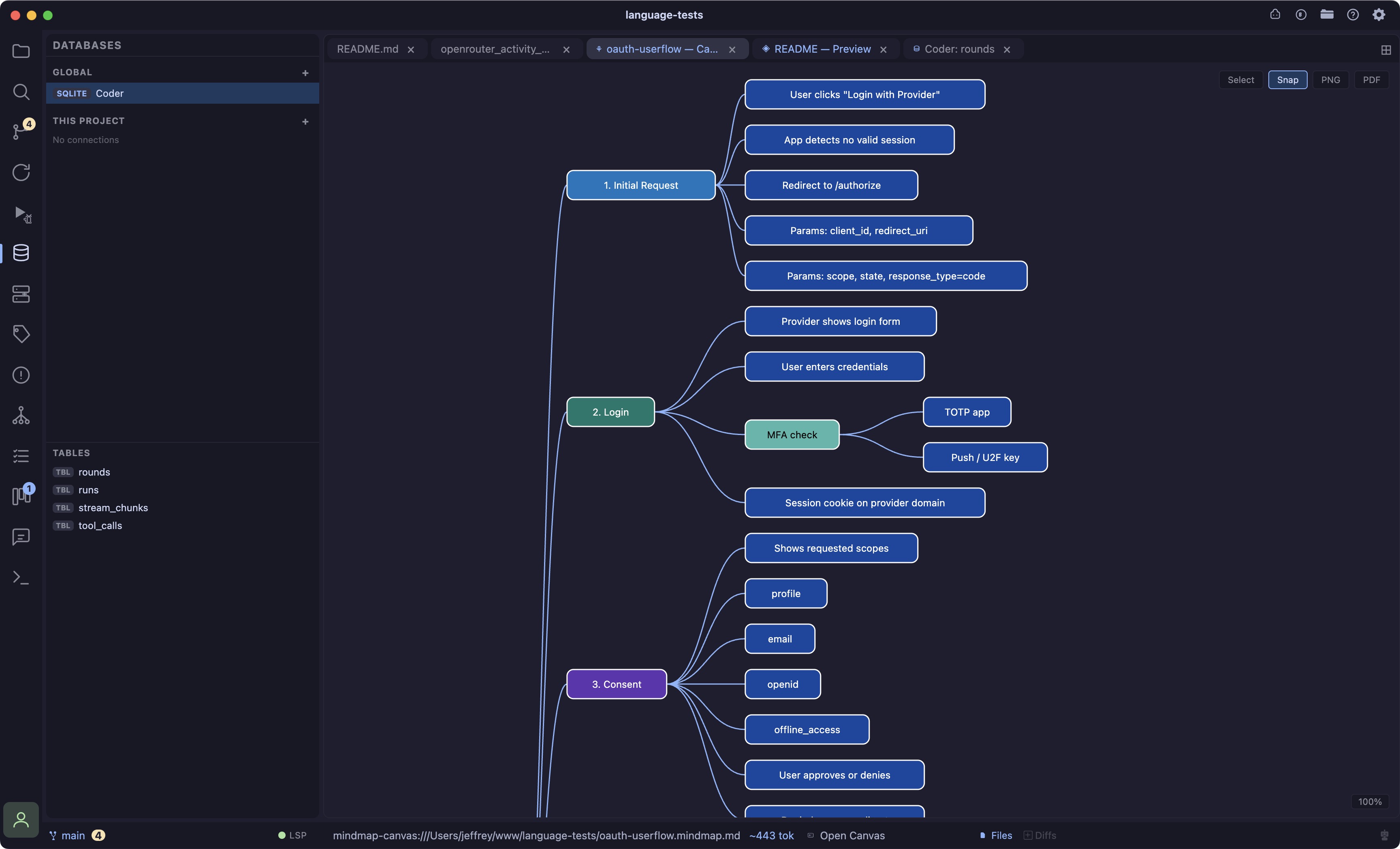Toggle Snap mode on the canvas
The image size is (1400, 849).
[x=1287, y=79]
